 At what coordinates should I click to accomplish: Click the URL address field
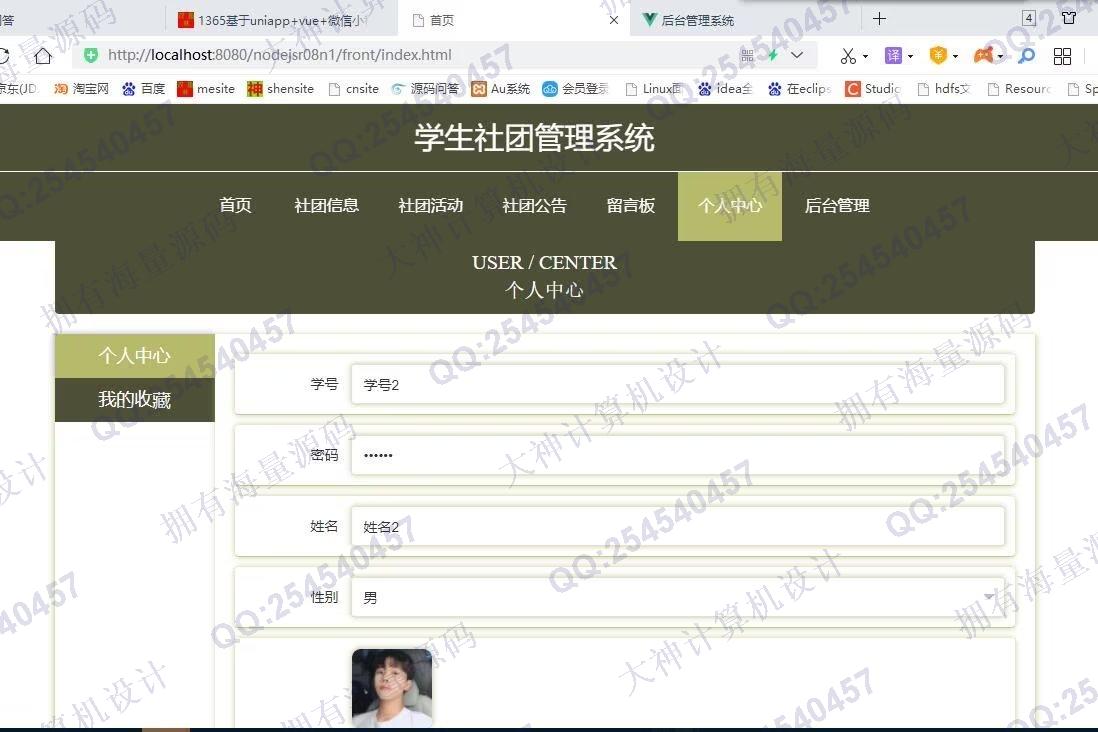tap(420, 55)
